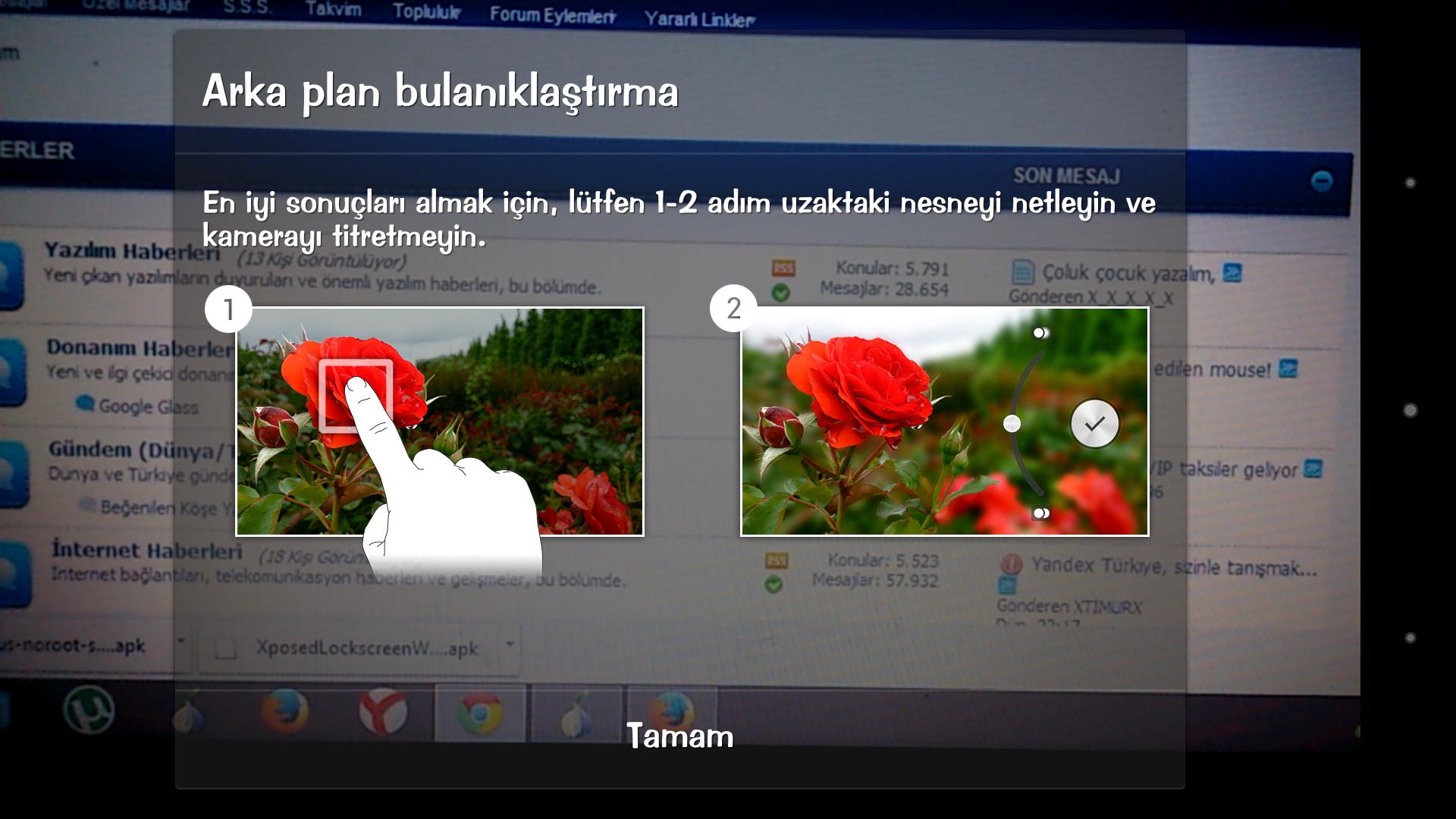This screenshot has width=1456, height=819.
Task: Click the Chrome icon in the taskbar
Action: pyautogui.click(x=479, y=713)
